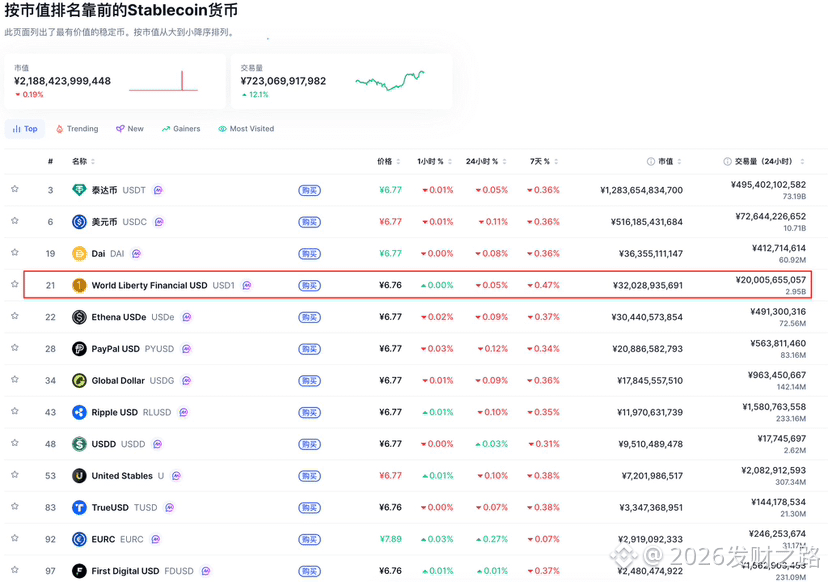Sort the table by 7天 % column
828x582 pixels.
[544, 161]
